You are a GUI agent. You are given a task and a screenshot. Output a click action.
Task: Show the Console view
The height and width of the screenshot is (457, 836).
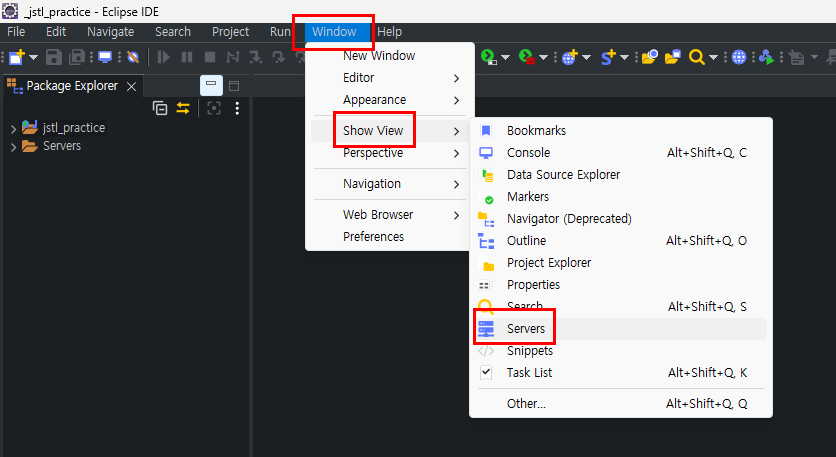tap(621, 153)
